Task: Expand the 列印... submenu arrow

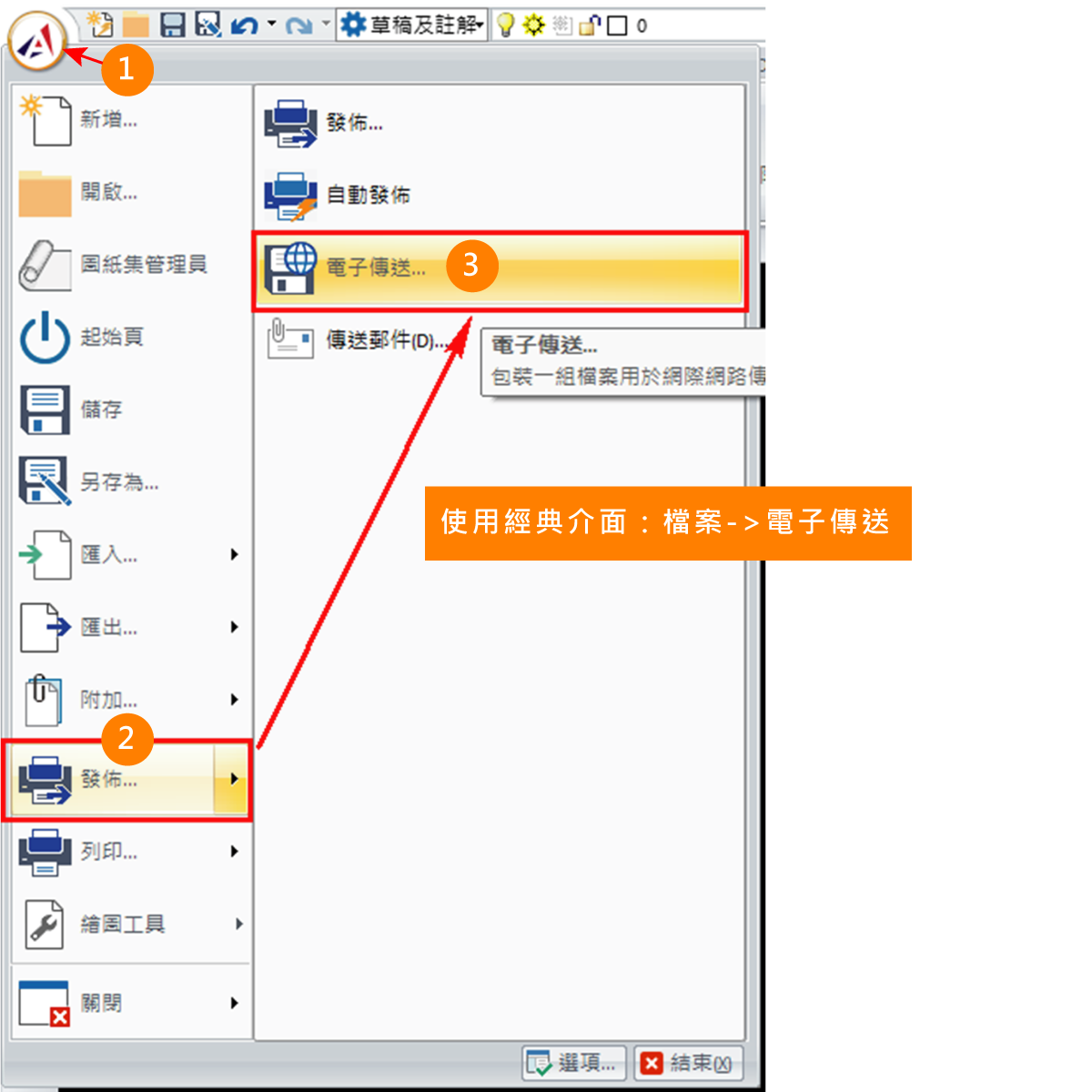Action: (x=235, y=852)
